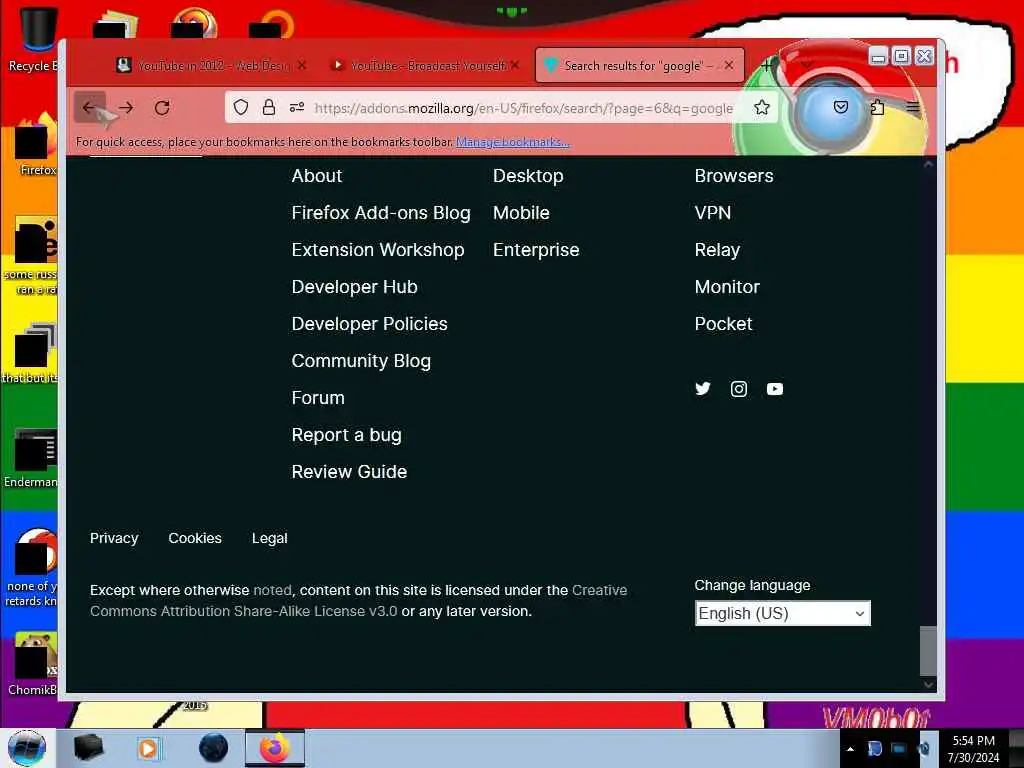Open the media player taskbar icon

click(148, 748)
